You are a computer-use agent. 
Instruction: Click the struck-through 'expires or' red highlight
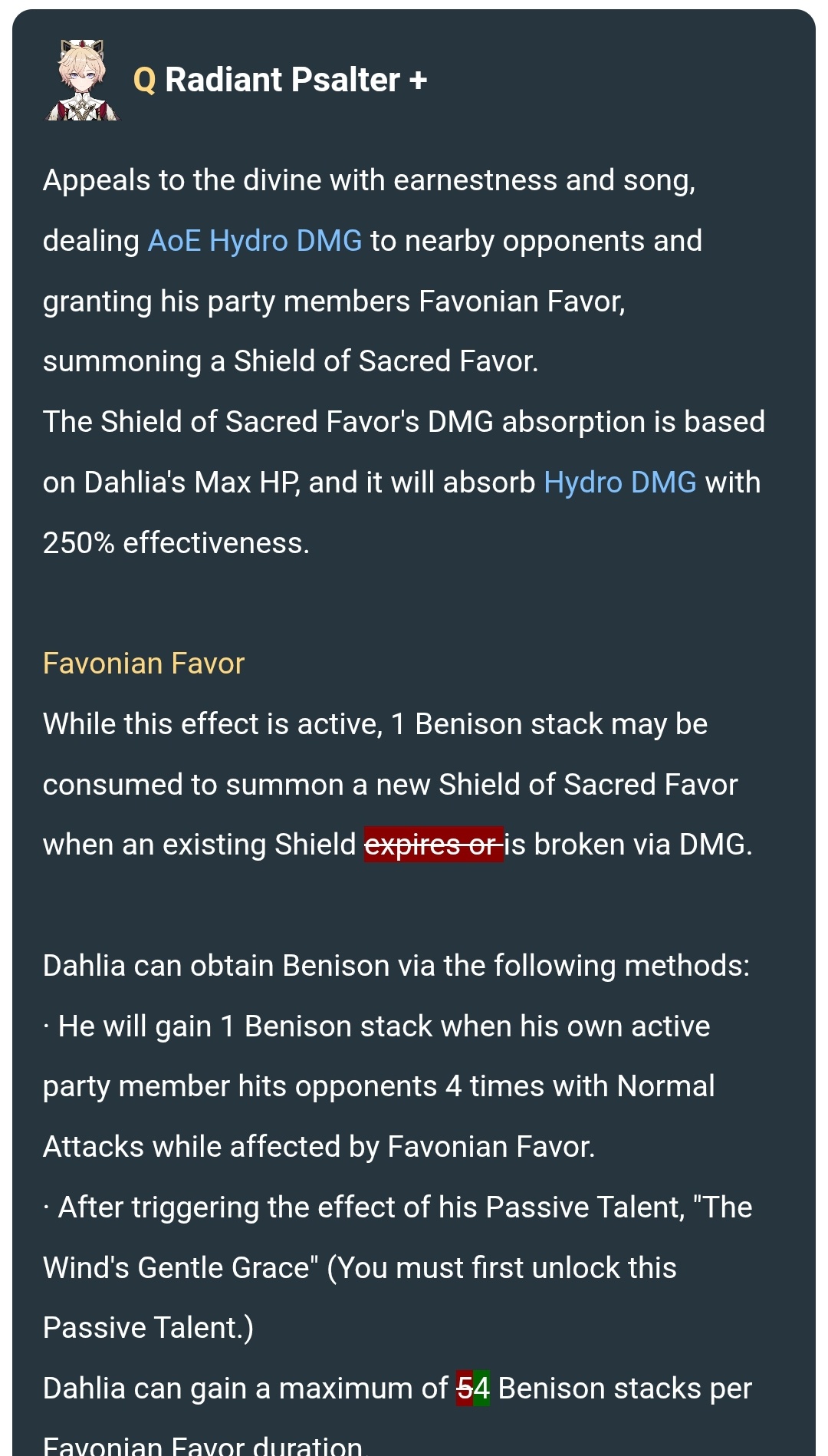click(x=433, y=845)
